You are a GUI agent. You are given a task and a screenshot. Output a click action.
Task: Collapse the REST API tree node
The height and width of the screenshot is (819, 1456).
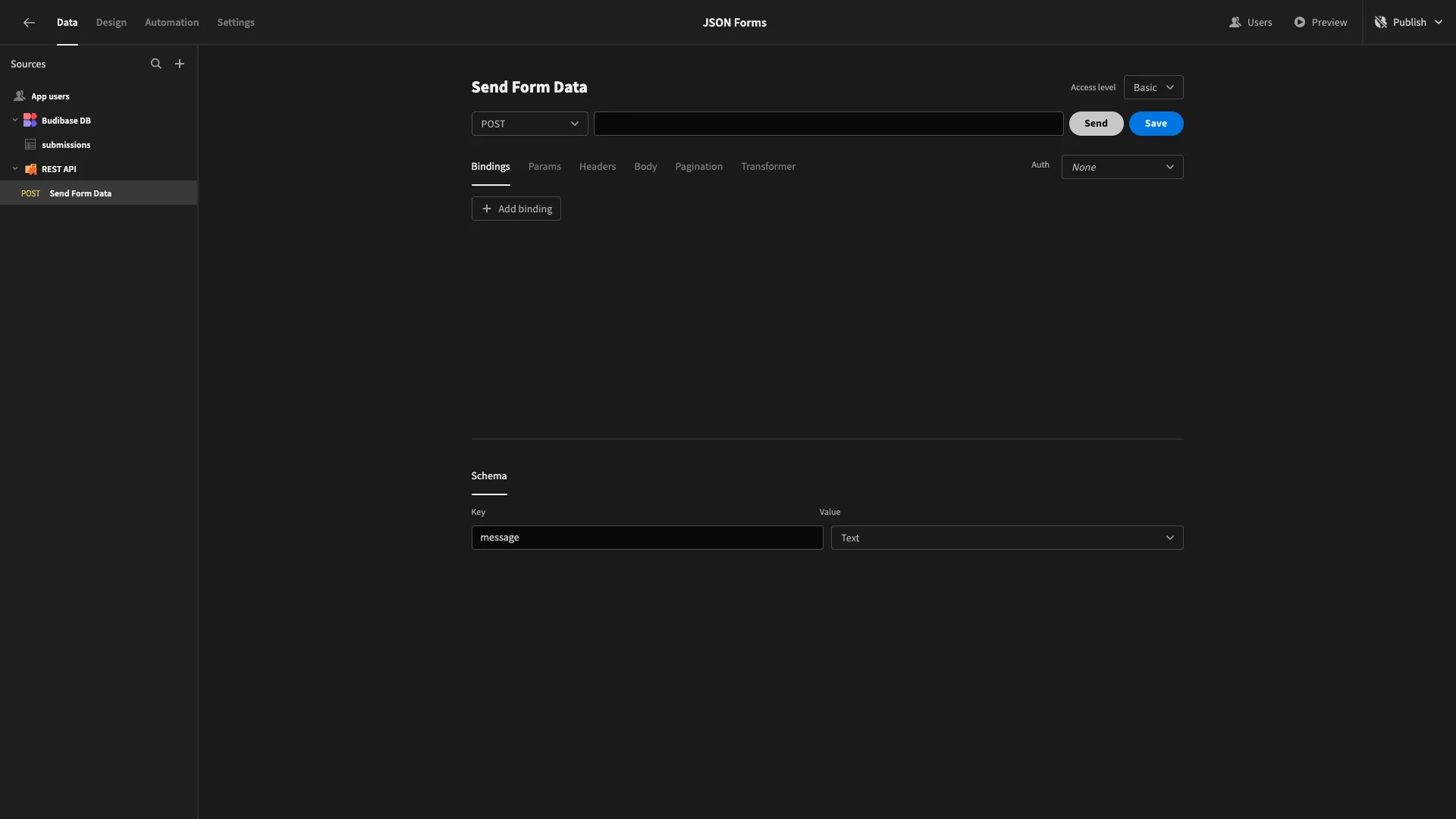point(15,168)
